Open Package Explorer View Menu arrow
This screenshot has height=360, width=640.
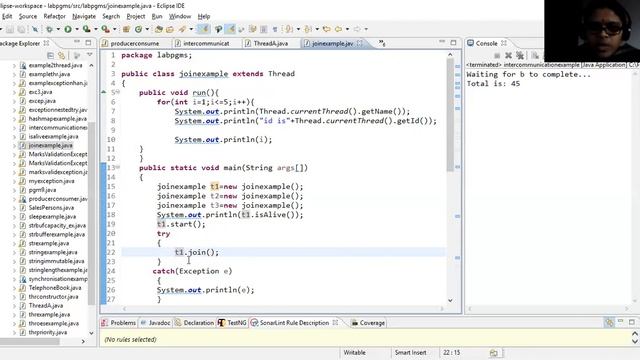(89, 55)
